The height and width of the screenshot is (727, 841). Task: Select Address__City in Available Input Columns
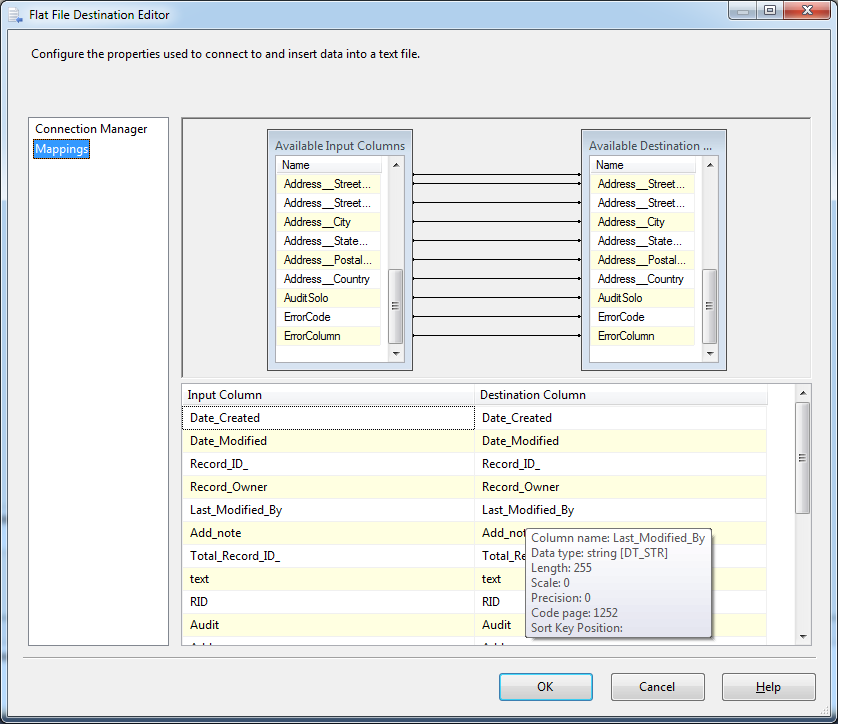[329, 222]
